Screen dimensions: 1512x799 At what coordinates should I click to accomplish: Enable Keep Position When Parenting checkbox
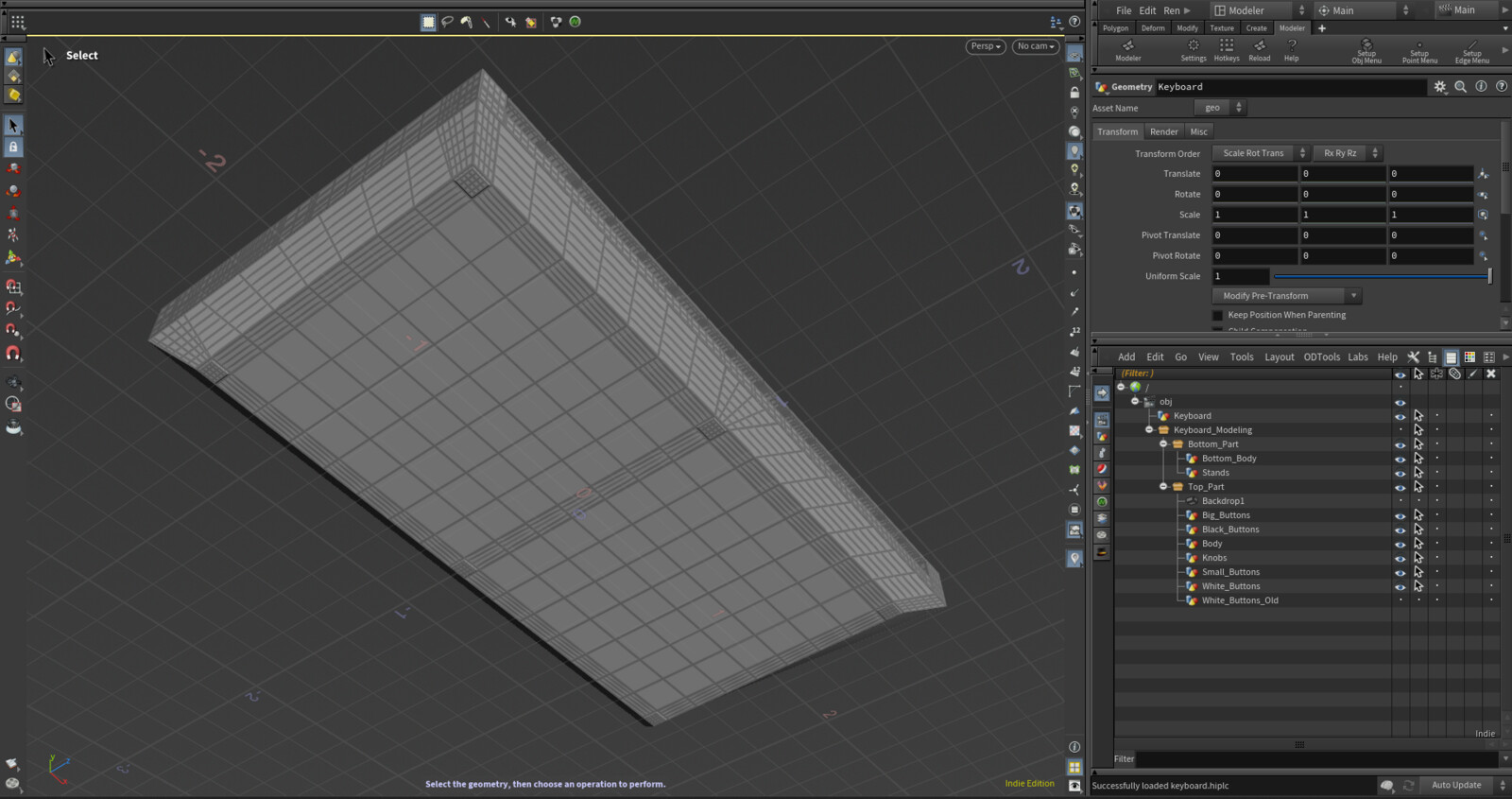[1218, 315]
